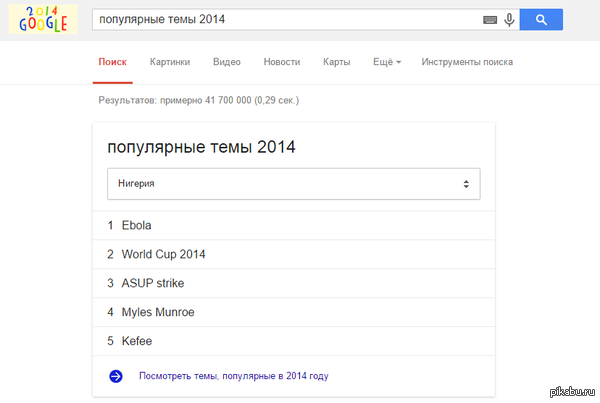Open the Нигерия country dropdown
The height and width of the screenshot is (403, 600).
tap(293, 184)
